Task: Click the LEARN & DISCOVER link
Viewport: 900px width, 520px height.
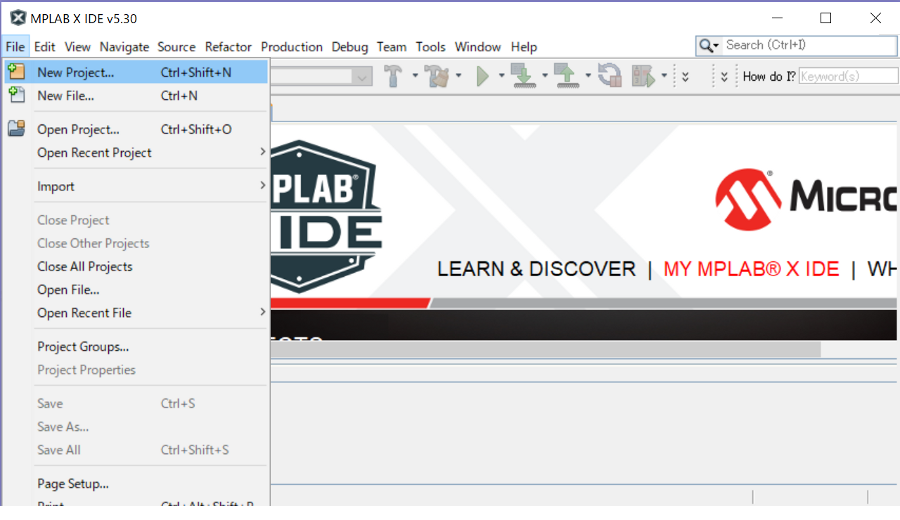Action: click(536, 269)
